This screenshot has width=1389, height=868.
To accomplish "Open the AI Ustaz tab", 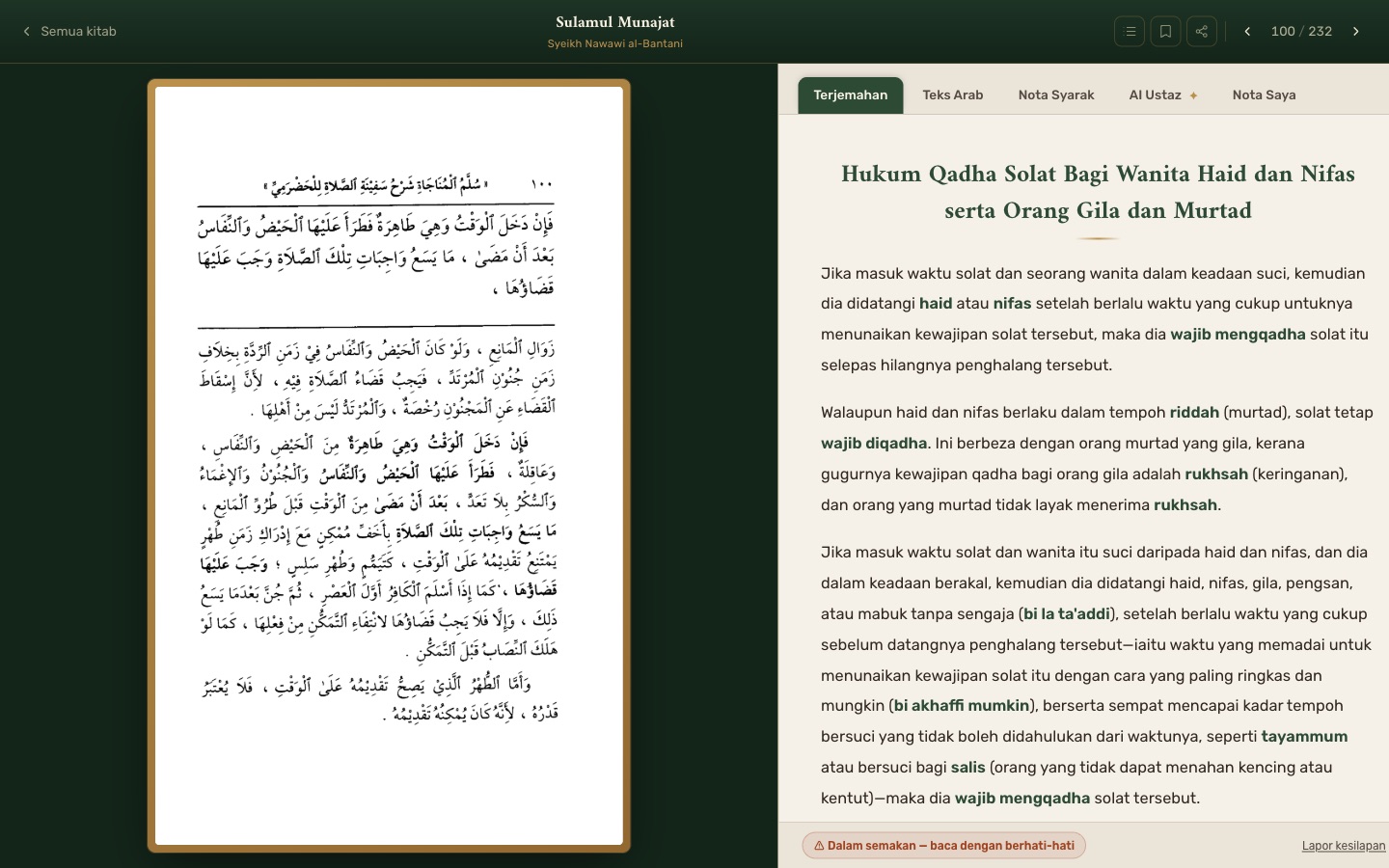I will click(1163, 95).
